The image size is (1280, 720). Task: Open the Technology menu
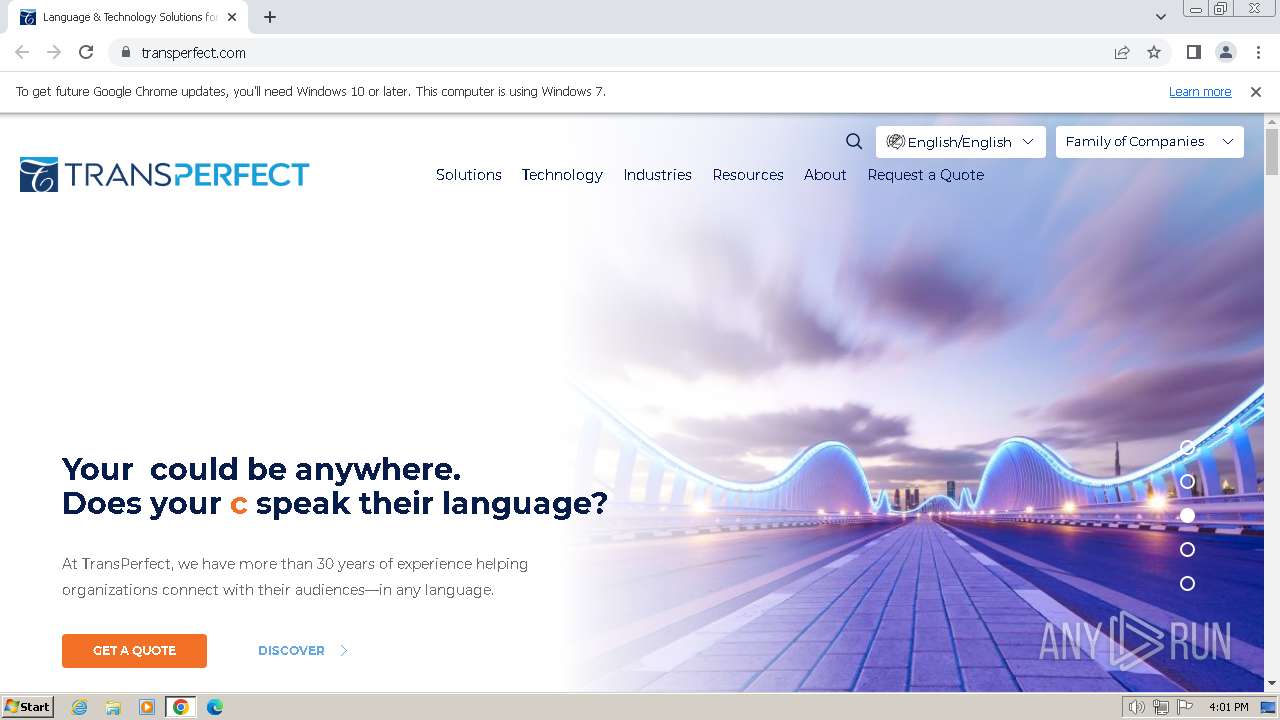[x=562, y=175]
